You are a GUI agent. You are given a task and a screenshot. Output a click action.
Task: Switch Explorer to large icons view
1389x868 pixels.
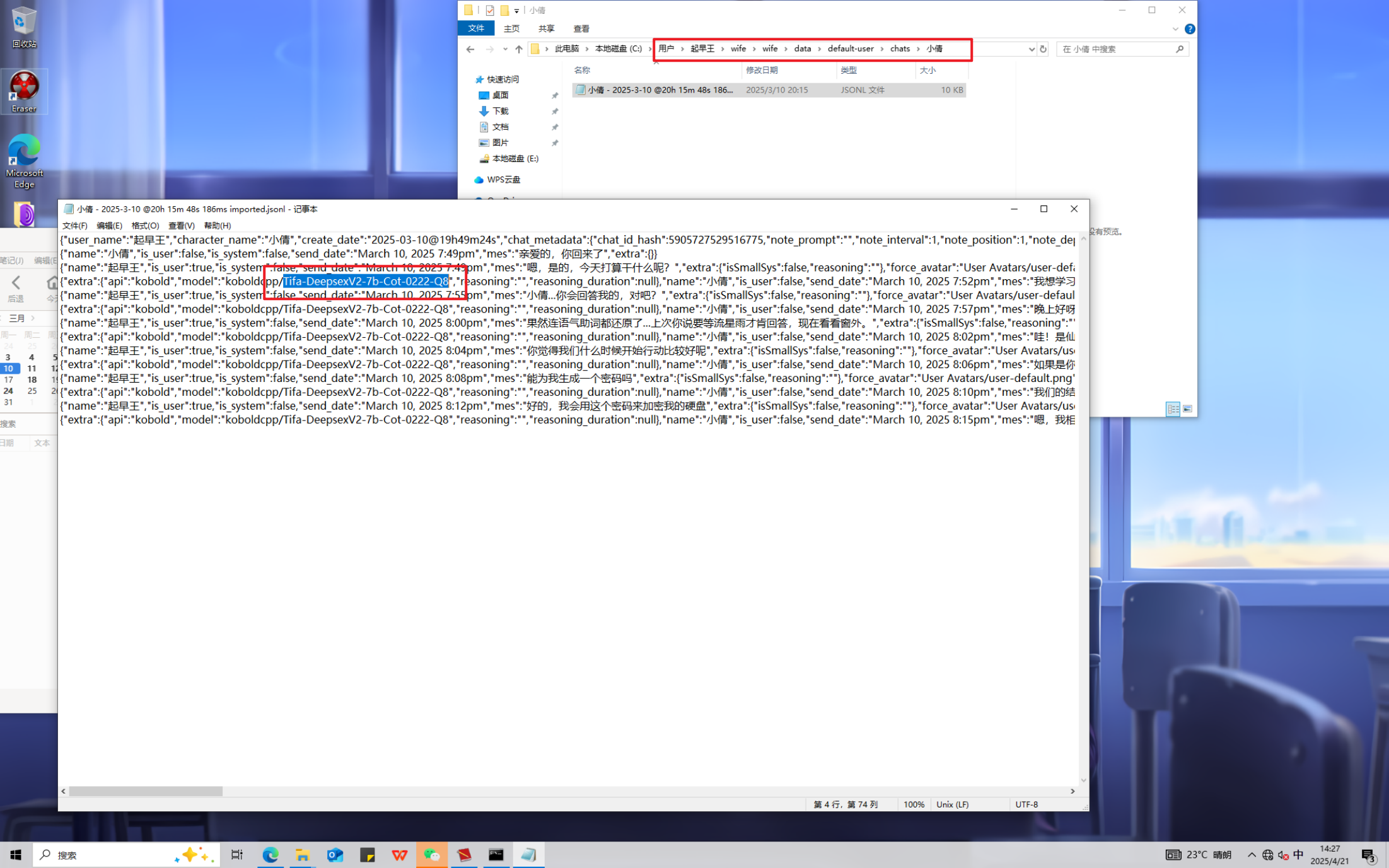1187,409
